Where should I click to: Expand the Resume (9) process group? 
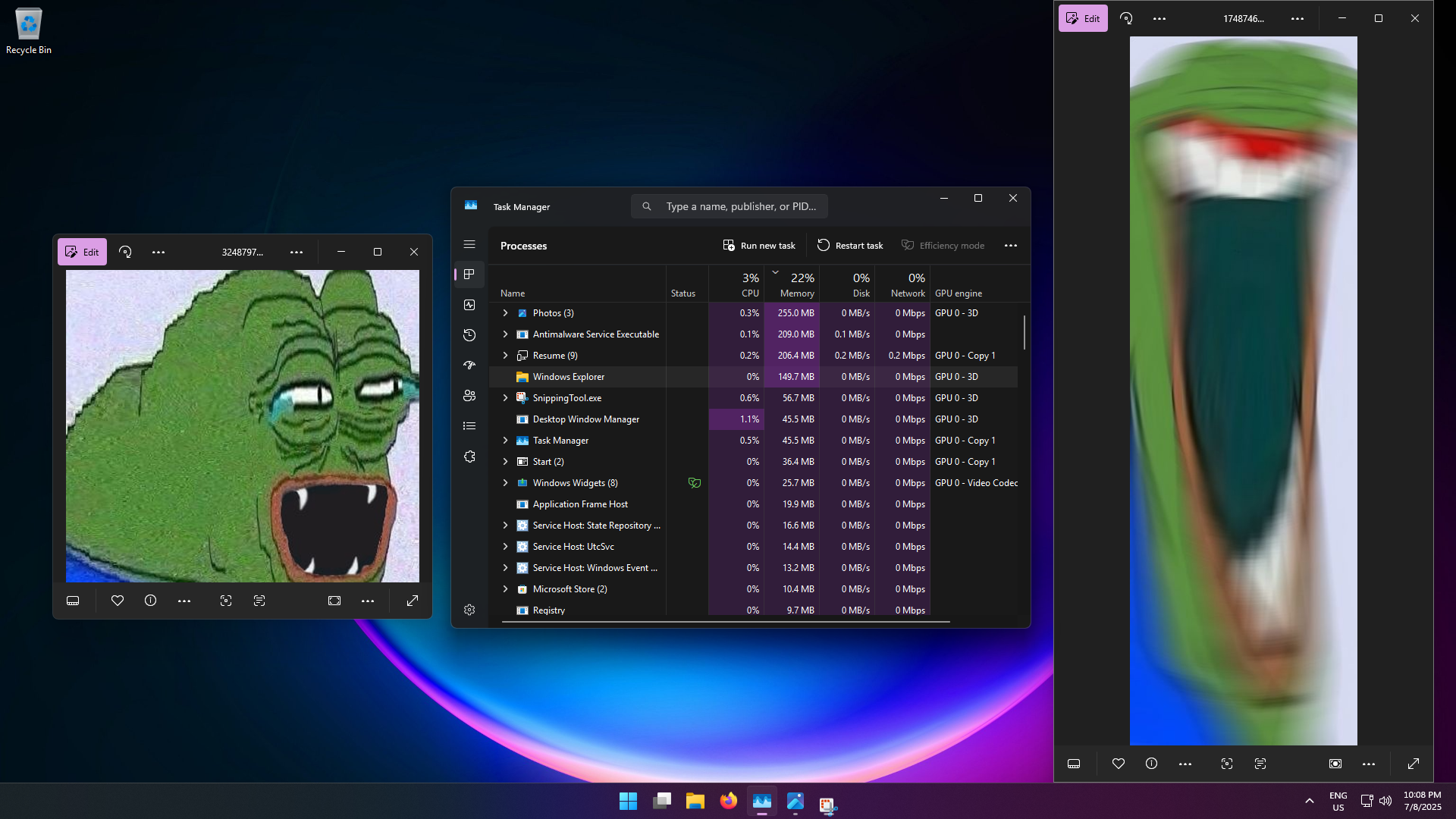[x=505, y=356]
